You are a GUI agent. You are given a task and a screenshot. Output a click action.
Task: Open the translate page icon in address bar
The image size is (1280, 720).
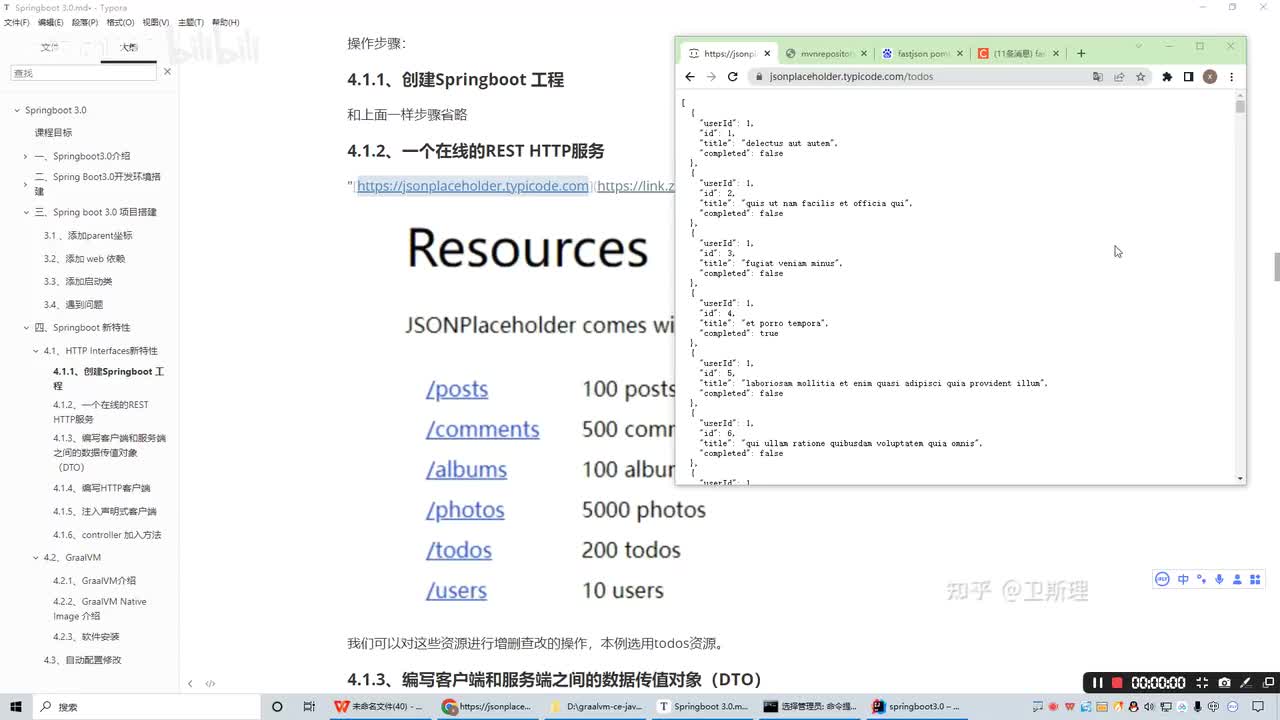pyautogui.click(x=1098, y=77)
